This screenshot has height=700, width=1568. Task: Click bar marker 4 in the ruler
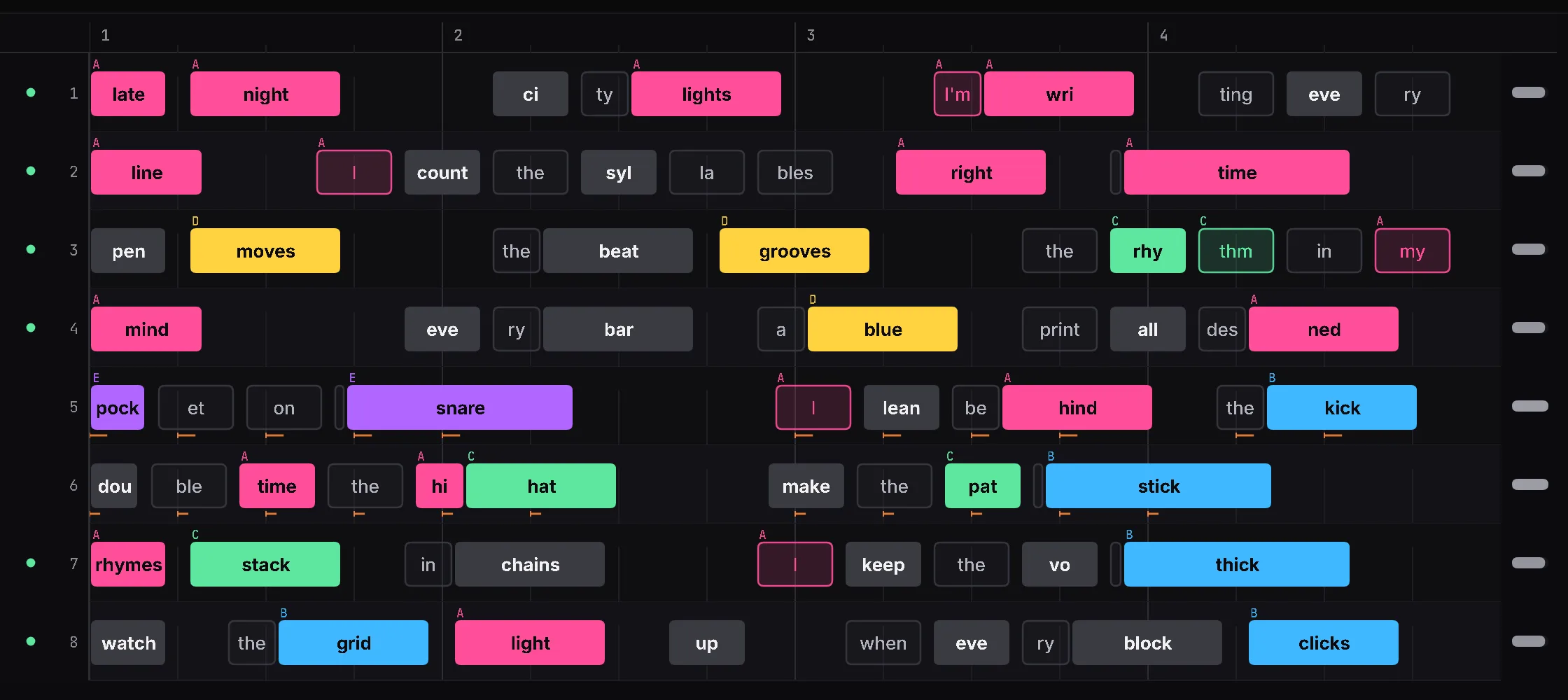click(x=1163, y=35)
